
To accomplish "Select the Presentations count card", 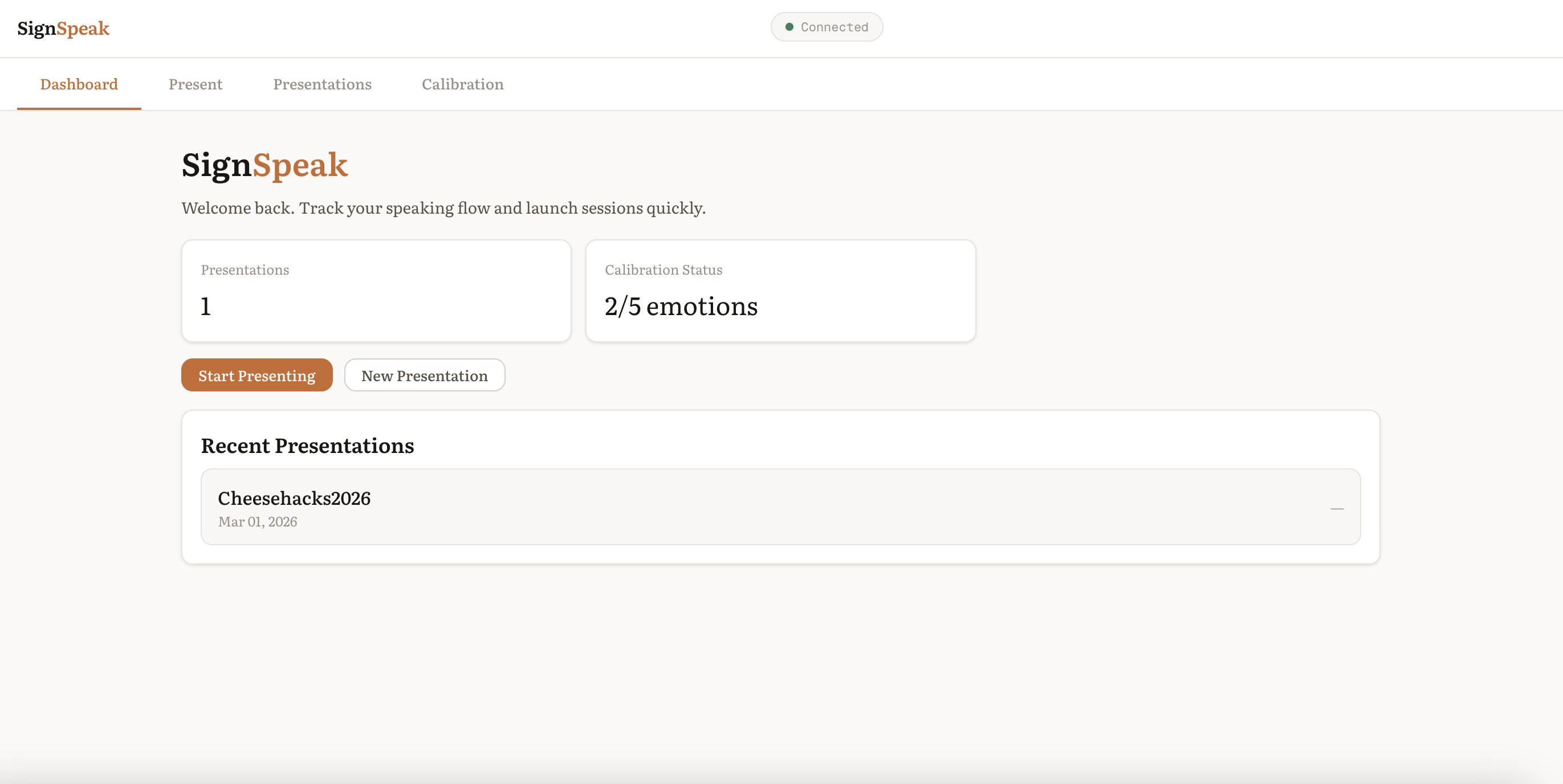I will tap(376, 291).
